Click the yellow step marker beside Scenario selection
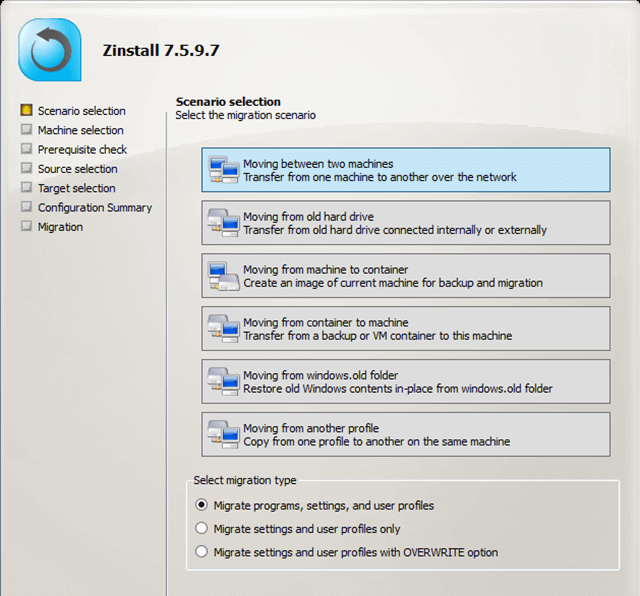Screen dimensions: 640x596 click(26, 110)
